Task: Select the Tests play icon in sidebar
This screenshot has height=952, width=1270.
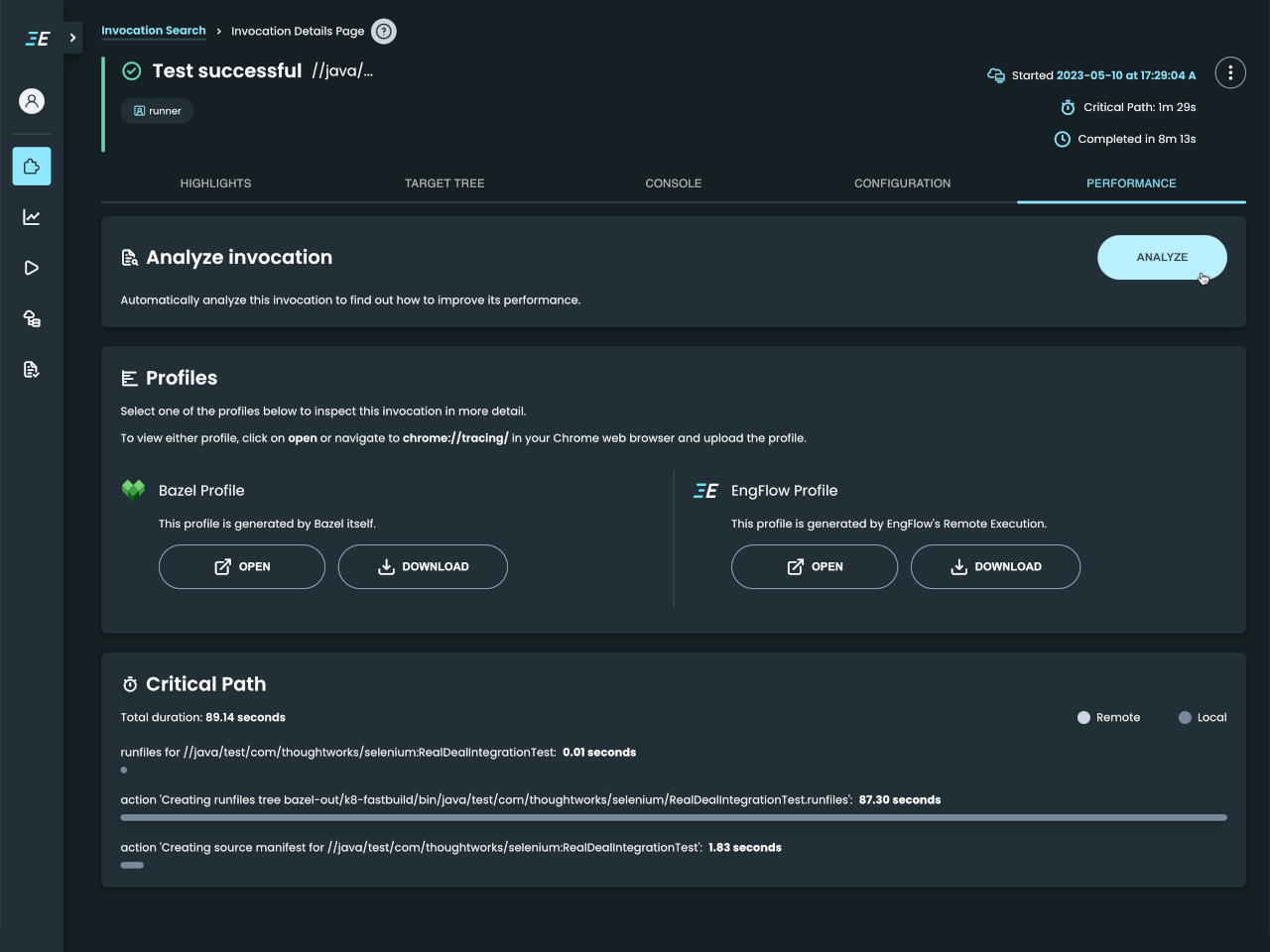Action: pos(31,268)
